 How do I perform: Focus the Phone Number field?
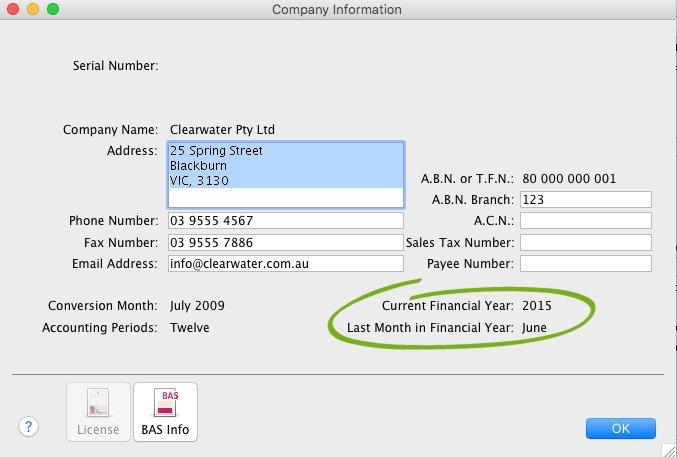click(x=285, y=221)
